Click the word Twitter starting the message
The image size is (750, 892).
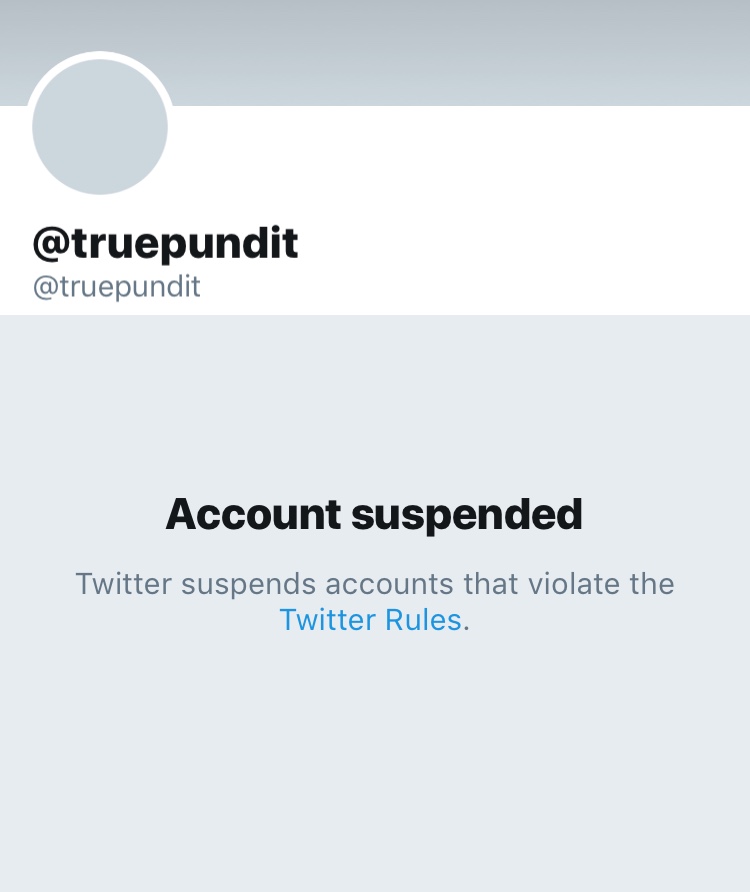123,584
